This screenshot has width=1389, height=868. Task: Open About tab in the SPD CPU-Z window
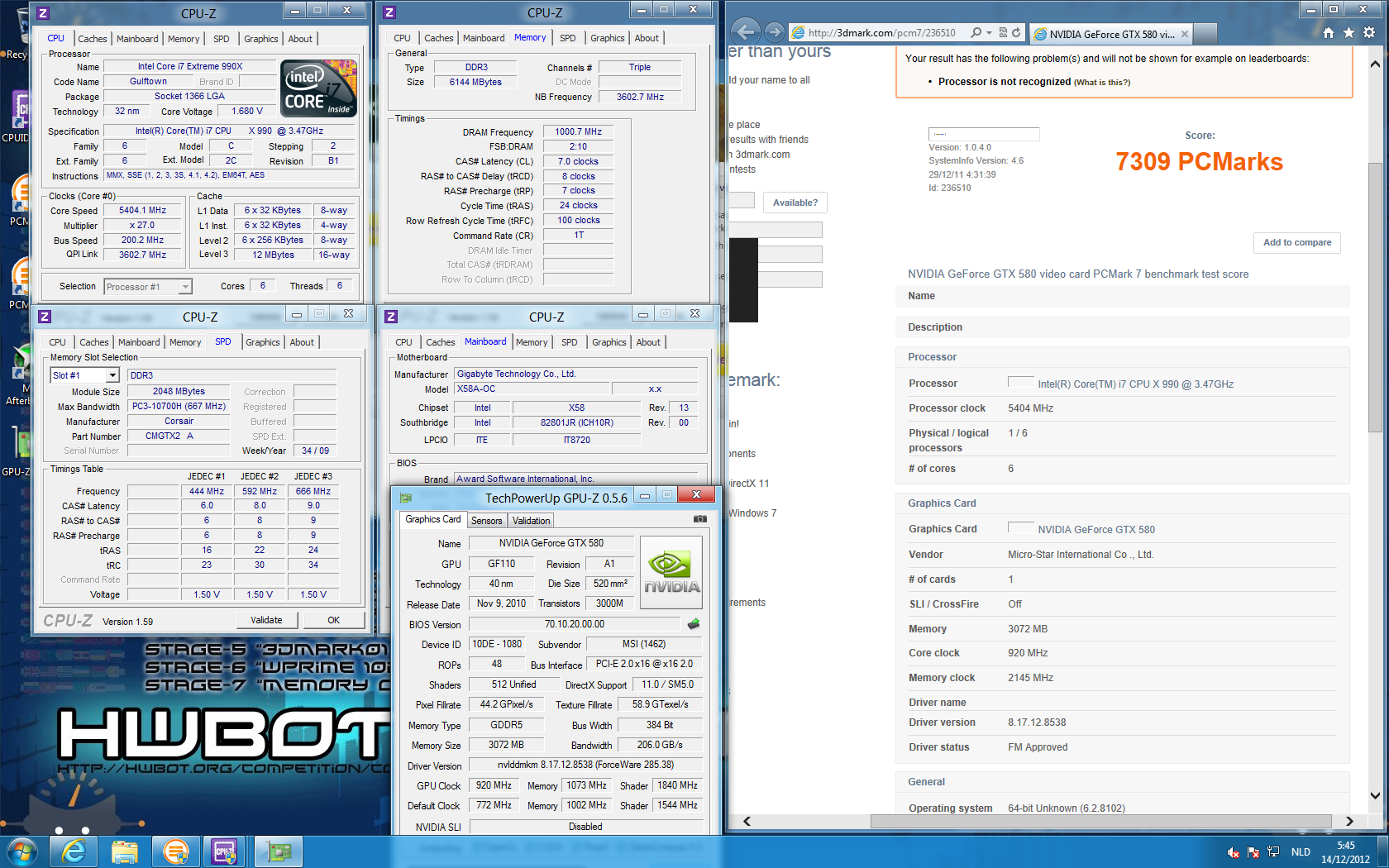click(302, 342)
